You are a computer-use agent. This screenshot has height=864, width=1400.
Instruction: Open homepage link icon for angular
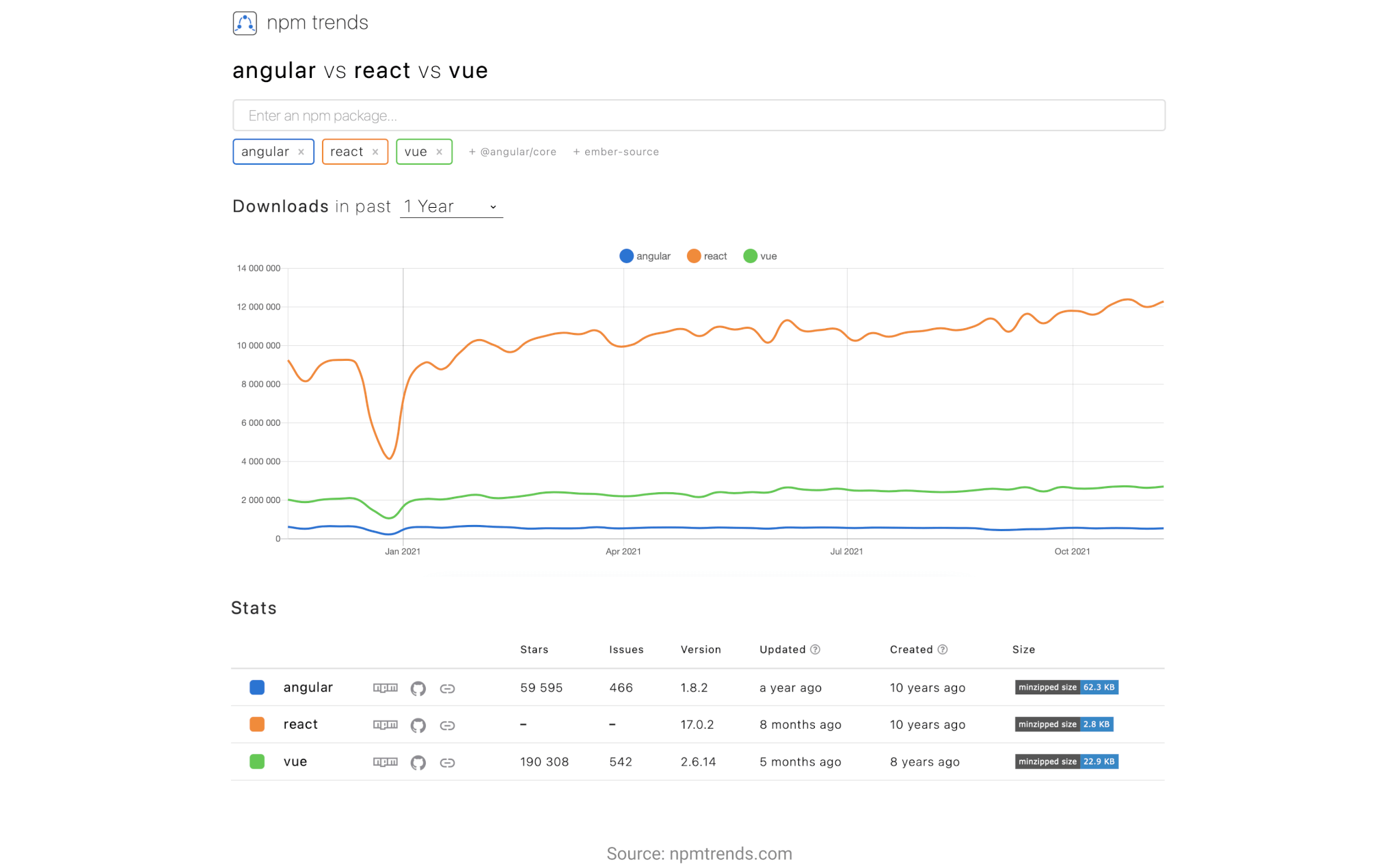tap(447, 688)
